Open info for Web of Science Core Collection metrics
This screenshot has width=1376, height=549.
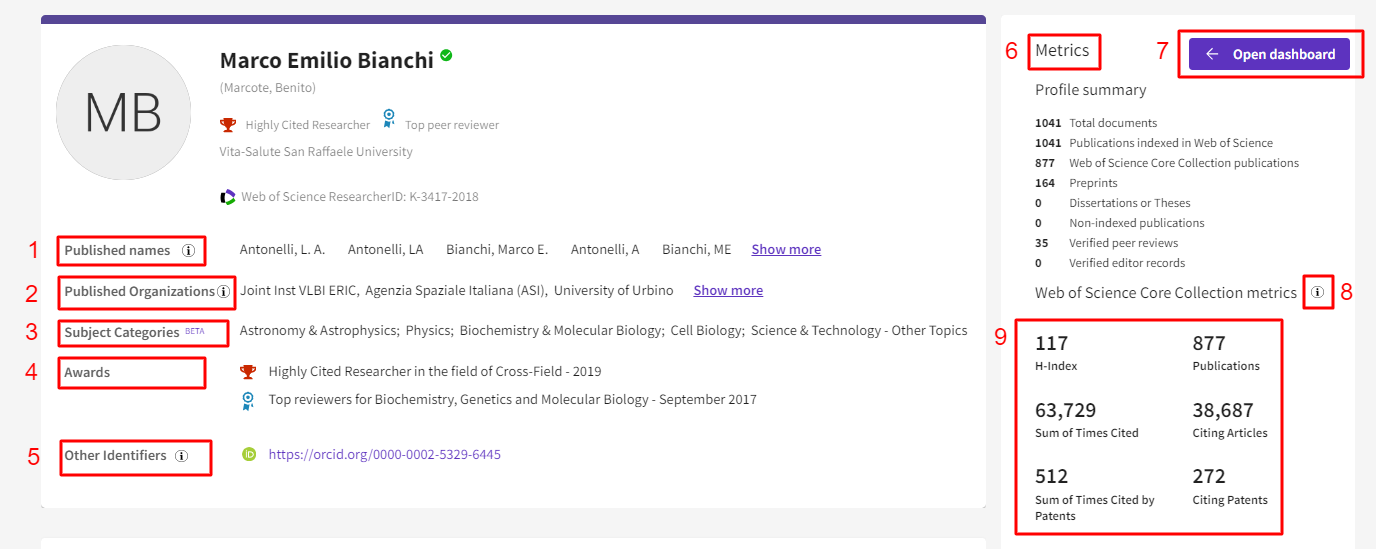click(x=1318, y=292)
